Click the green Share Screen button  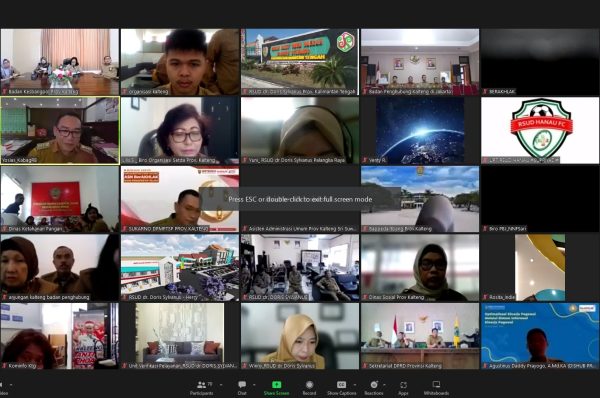point(276,388)
